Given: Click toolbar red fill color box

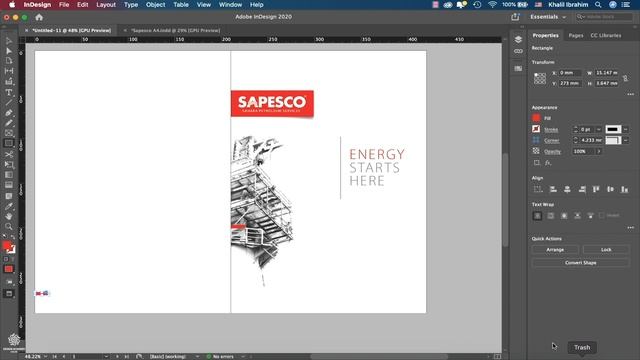Looking at the screenshot, I should (7, 245).
